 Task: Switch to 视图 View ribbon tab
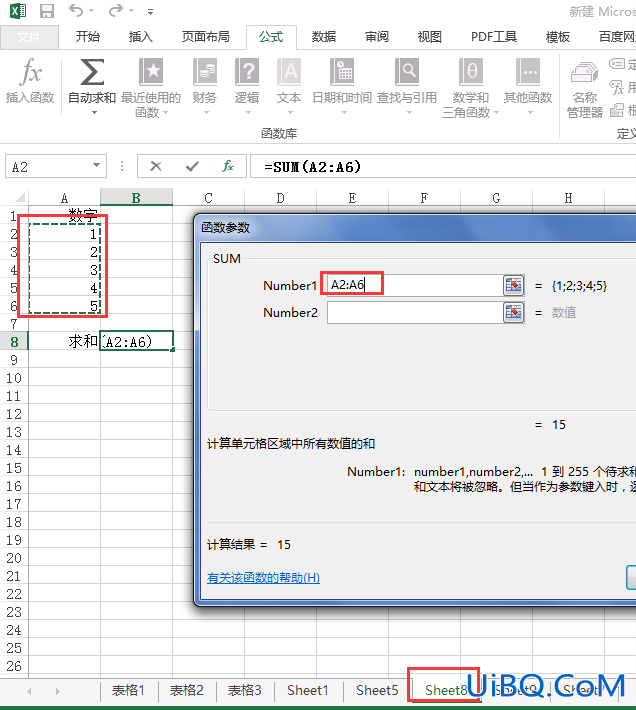(429, 37)
